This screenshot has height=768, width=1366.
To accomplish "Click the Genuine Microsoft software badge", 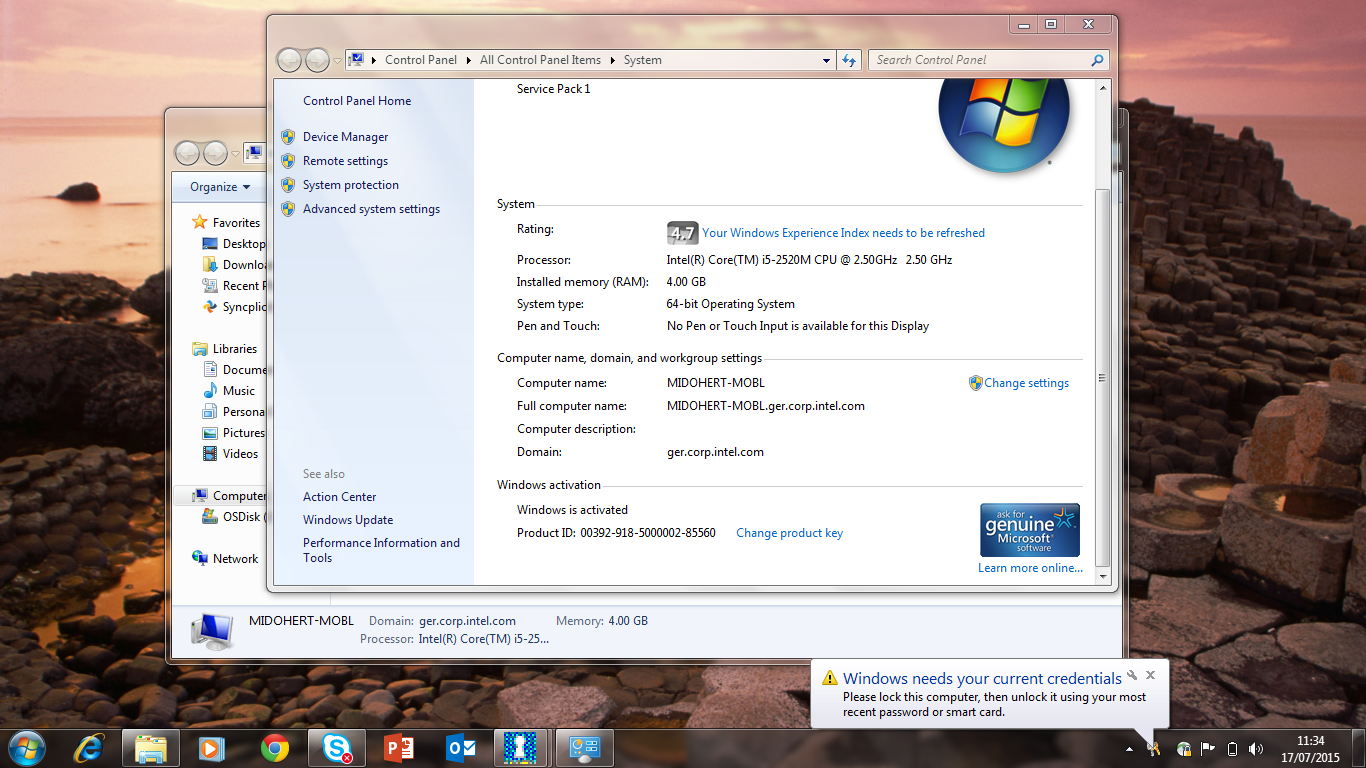I will tap(1030, 530).
